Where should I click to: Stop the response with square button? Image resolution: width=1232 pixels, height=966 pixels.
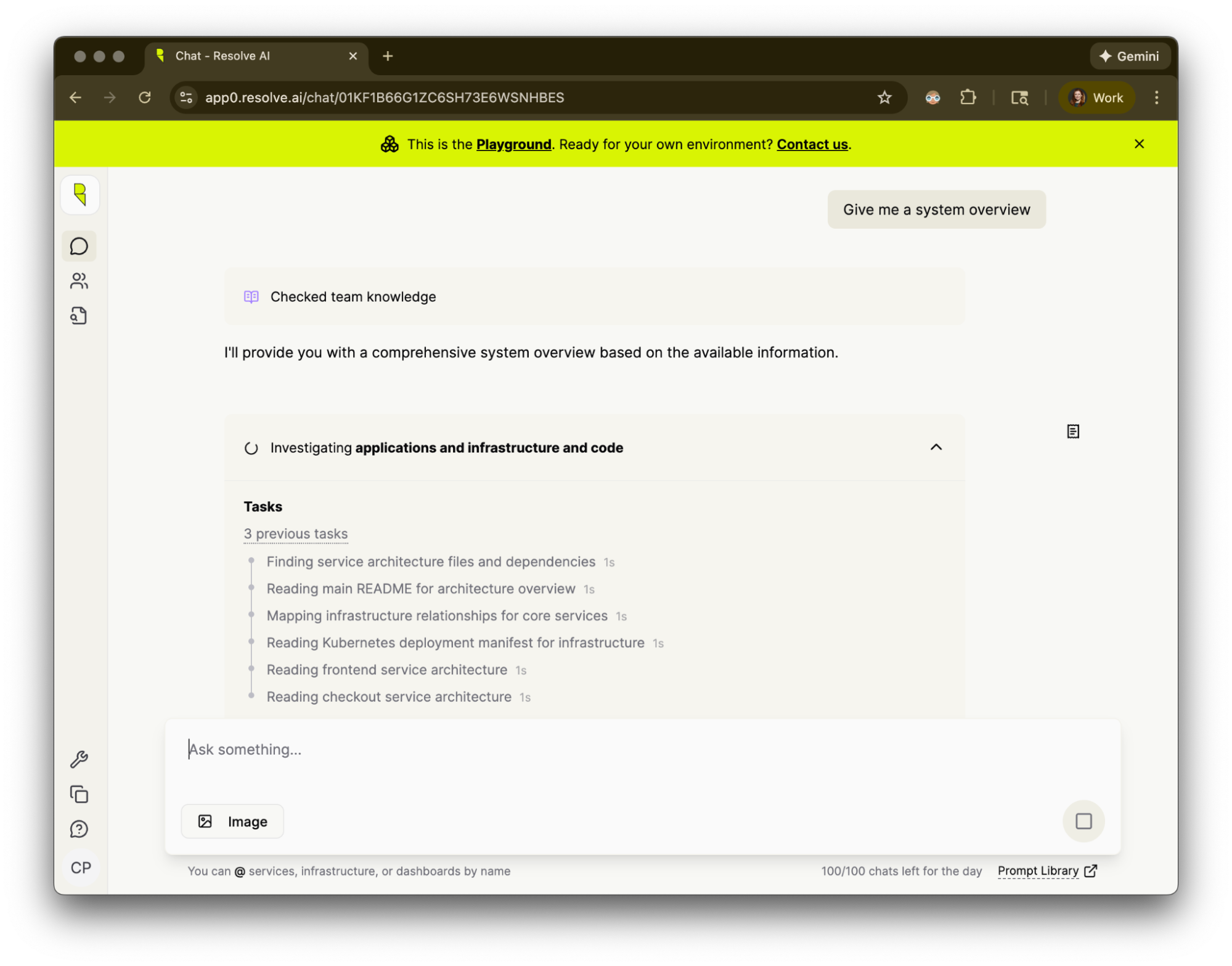pyautogui.click(x=1083, y=821)
